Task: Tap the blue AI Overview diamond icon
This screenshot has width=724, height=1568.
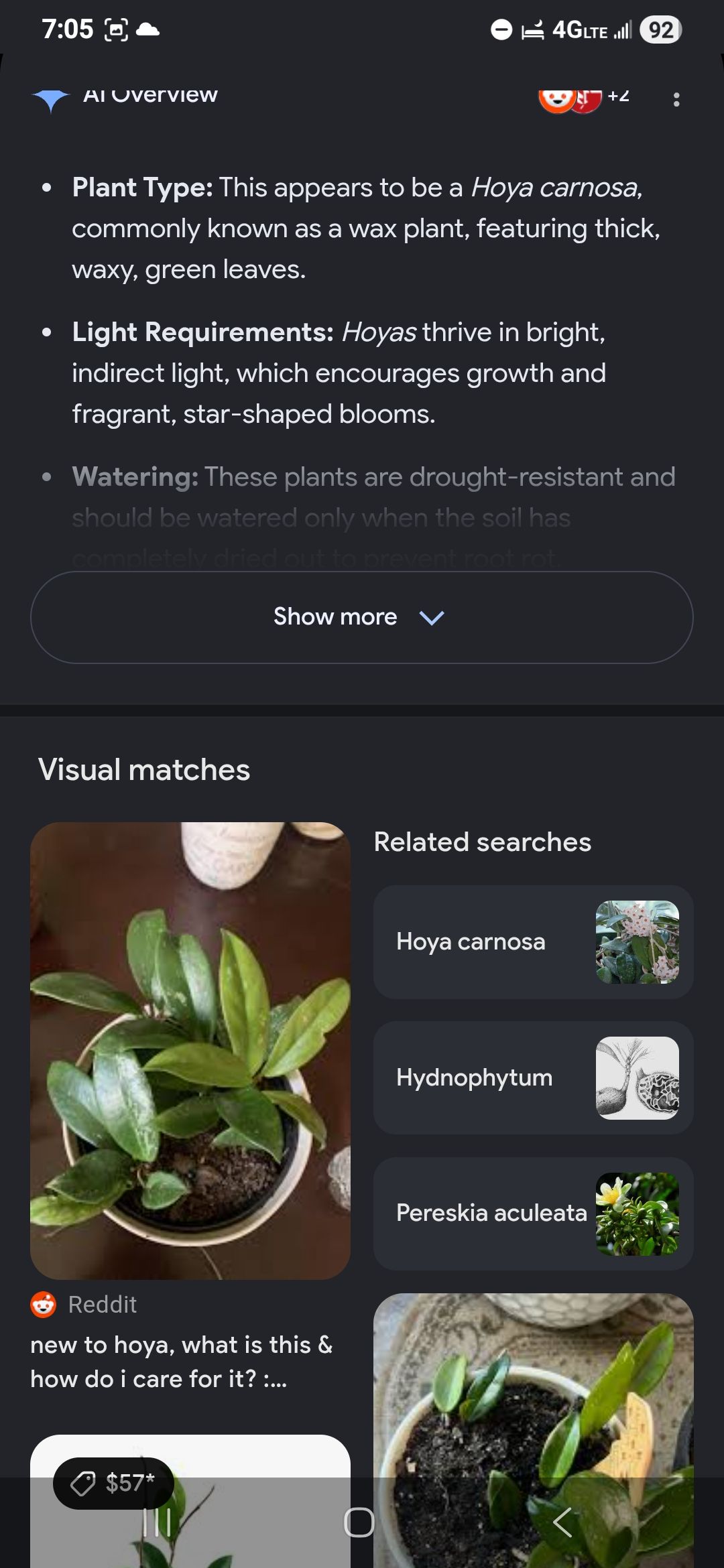Action: coord(50,100)
